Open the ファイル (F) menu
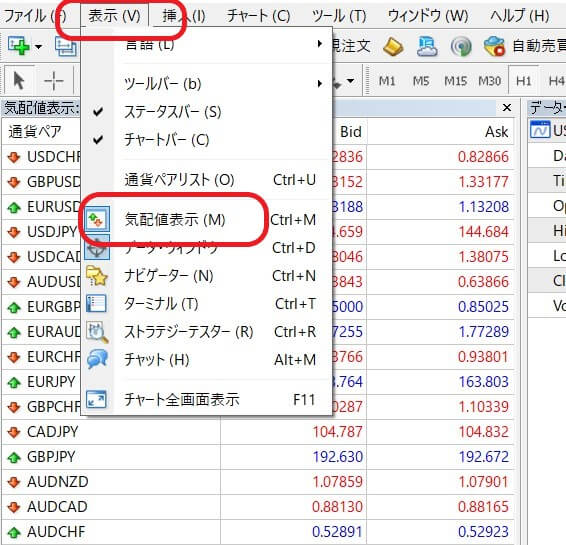The image size is (566, 545). point(35,16)
